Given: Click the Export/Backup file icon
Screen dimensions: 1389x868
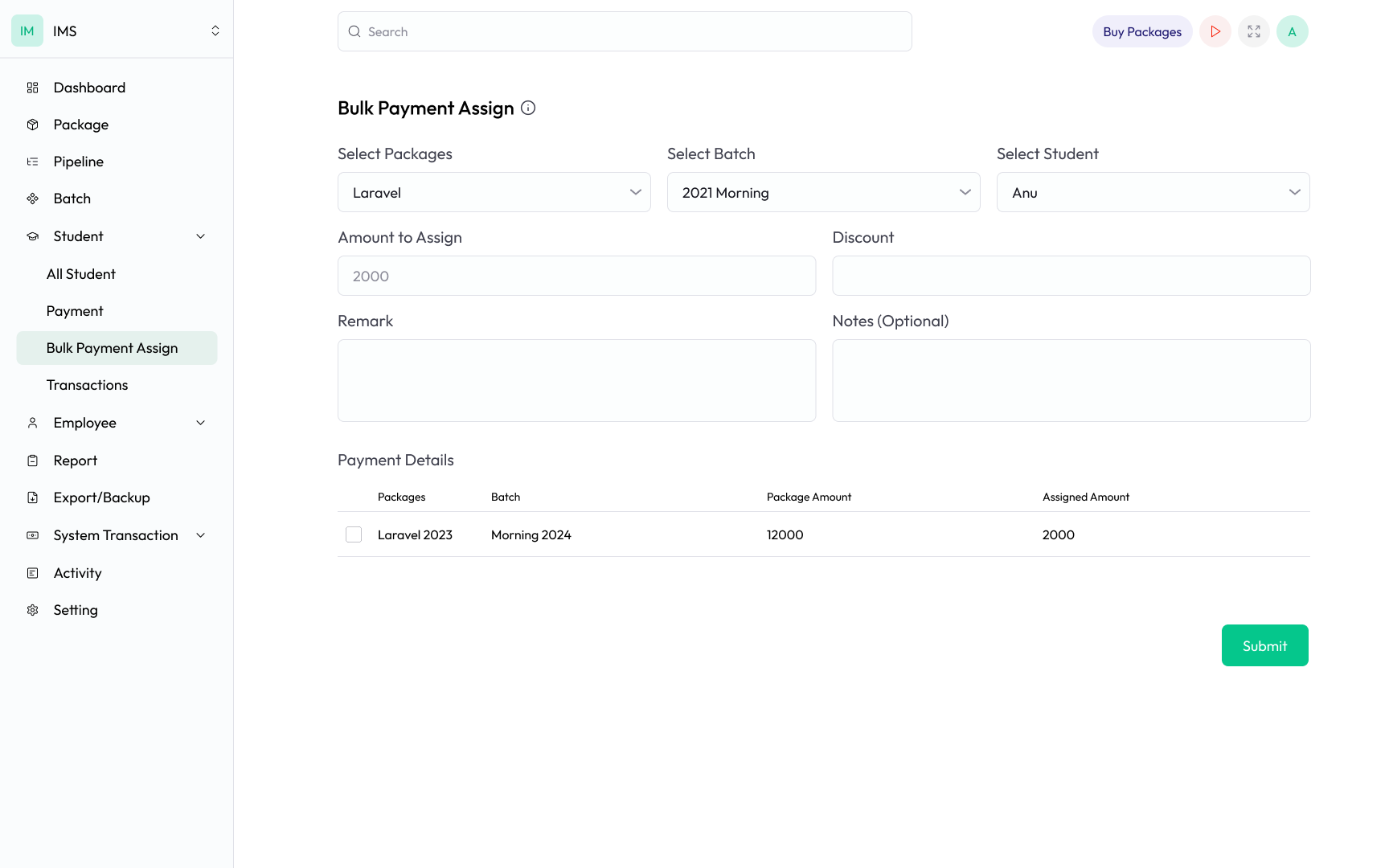Looking at the screenshot, I should [32, 497].
